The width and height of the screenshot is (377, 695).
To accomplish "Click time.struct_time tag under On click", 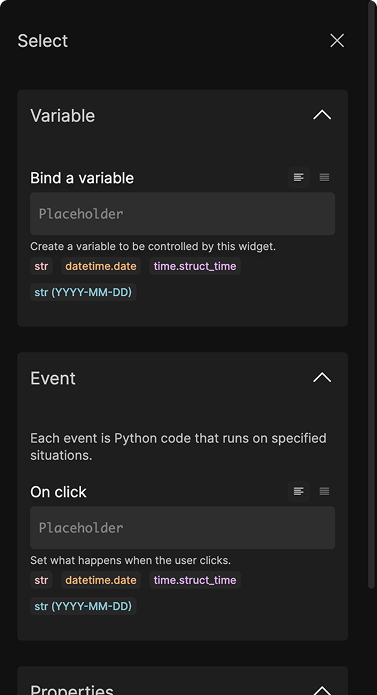I will point(195,580).
